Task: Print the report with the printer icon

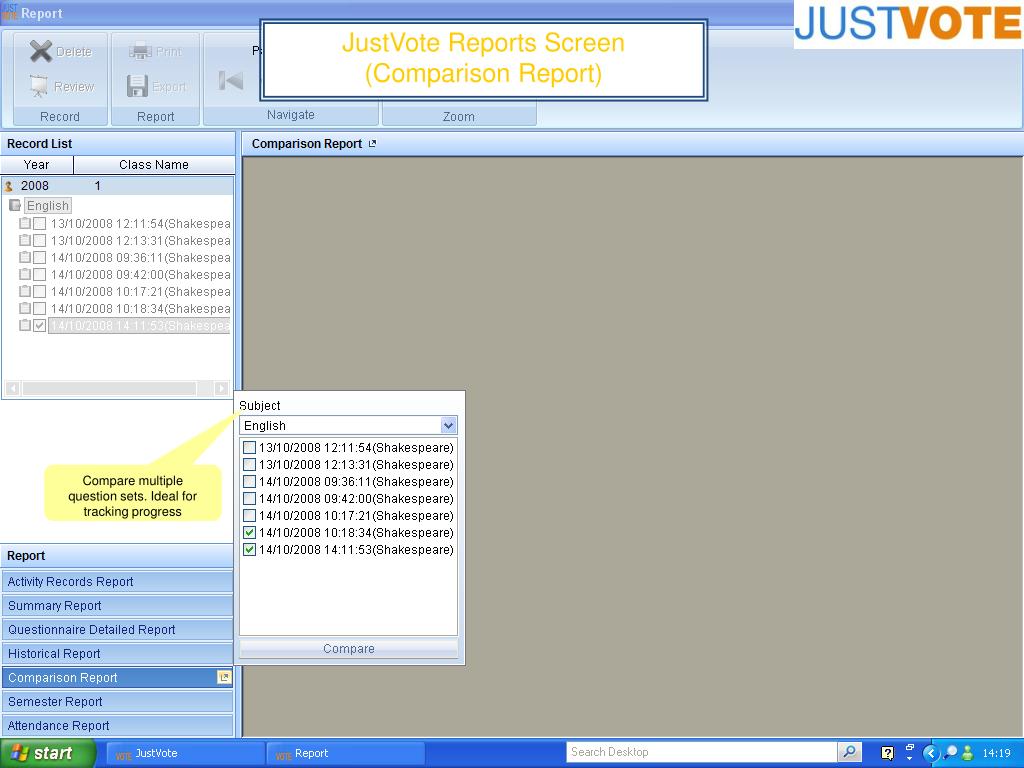Action: [140, 51]
